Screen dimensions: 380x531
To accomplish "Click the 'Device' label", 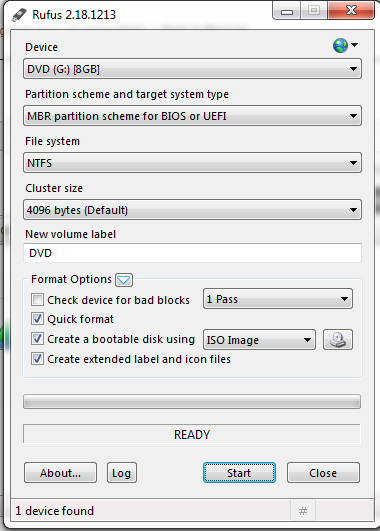I will pyautogui.click(x=41, y=47).
